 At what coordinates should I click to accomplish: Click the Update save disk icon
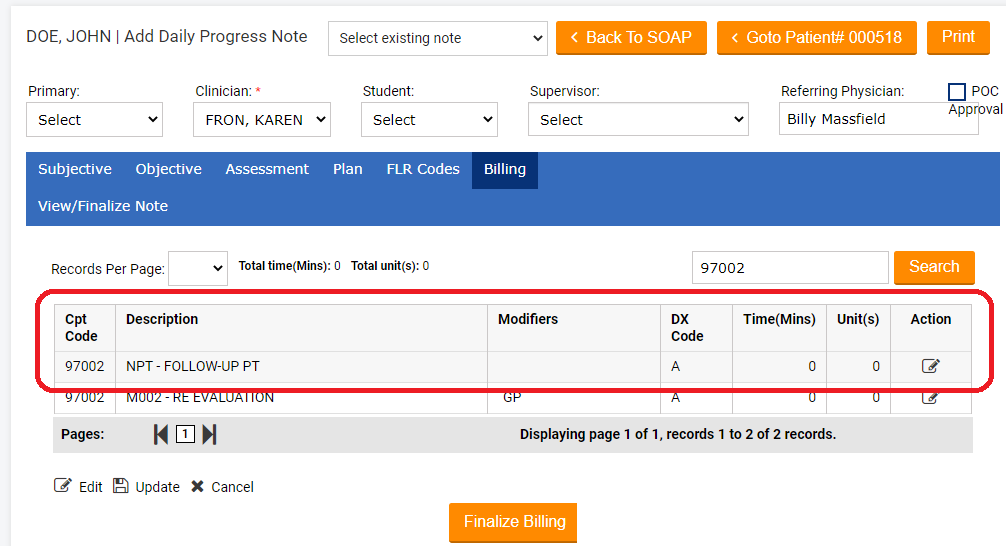tap(121, 486)
